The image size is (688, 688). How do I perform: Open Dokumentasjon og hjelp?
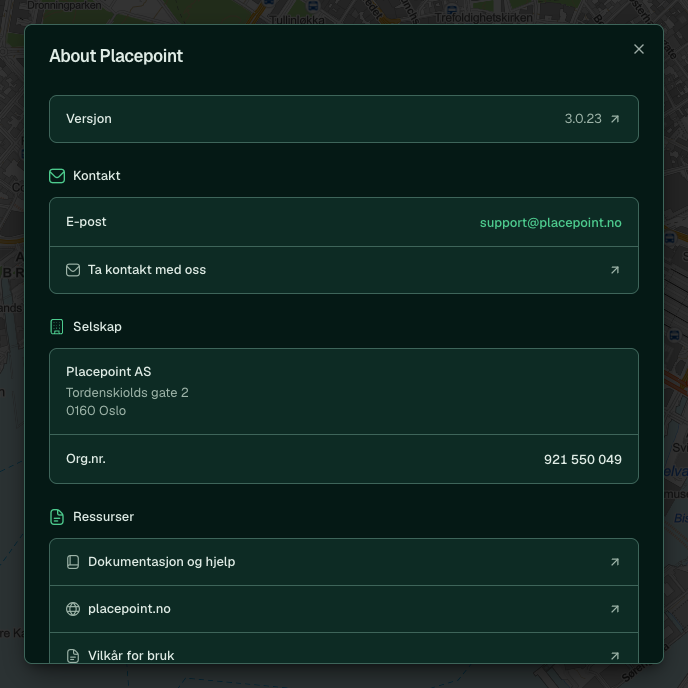tap(344, 562)
